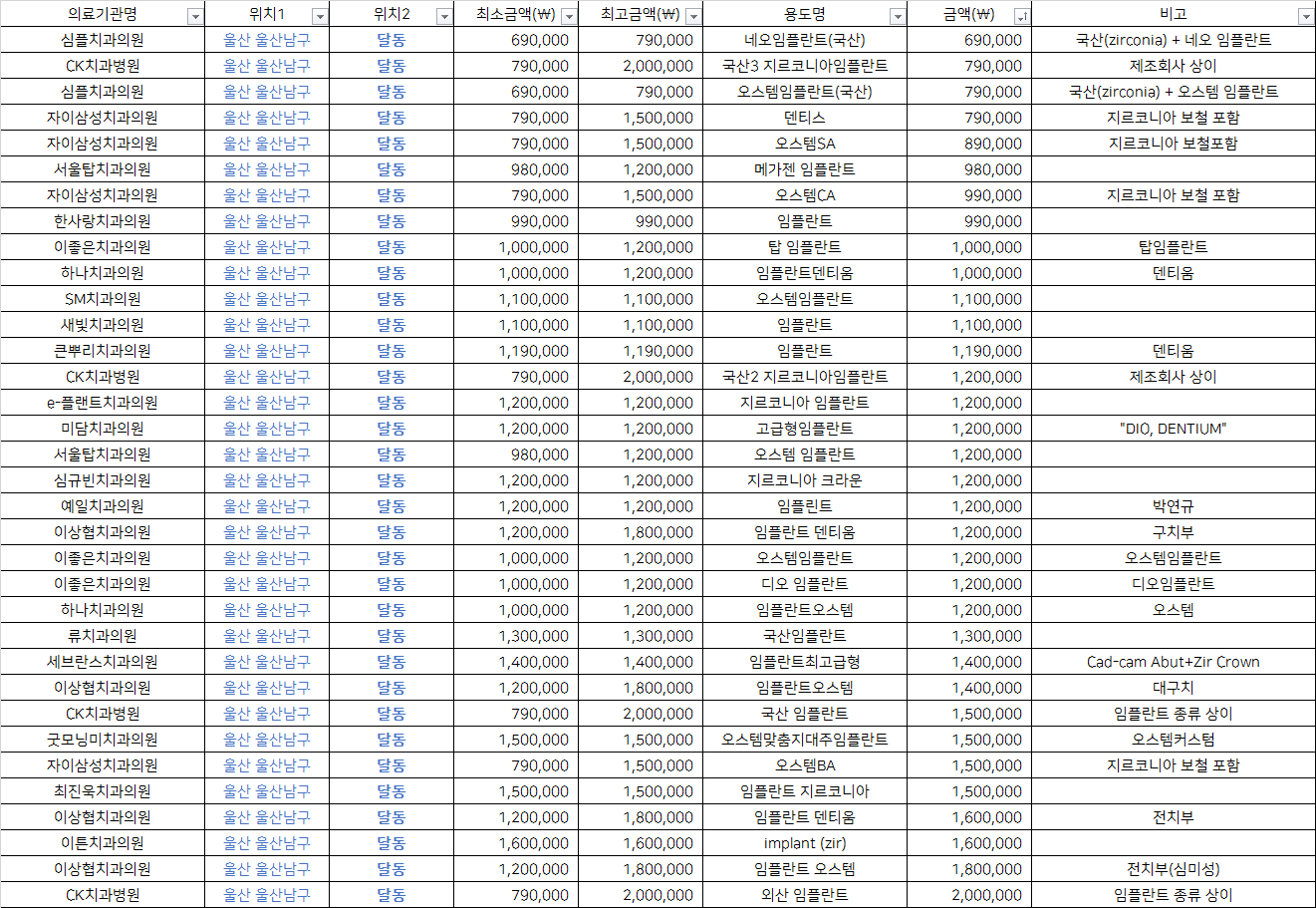Select the 대구치 remark cell
1316x908 pixels.
click(x=1174, y=688)
